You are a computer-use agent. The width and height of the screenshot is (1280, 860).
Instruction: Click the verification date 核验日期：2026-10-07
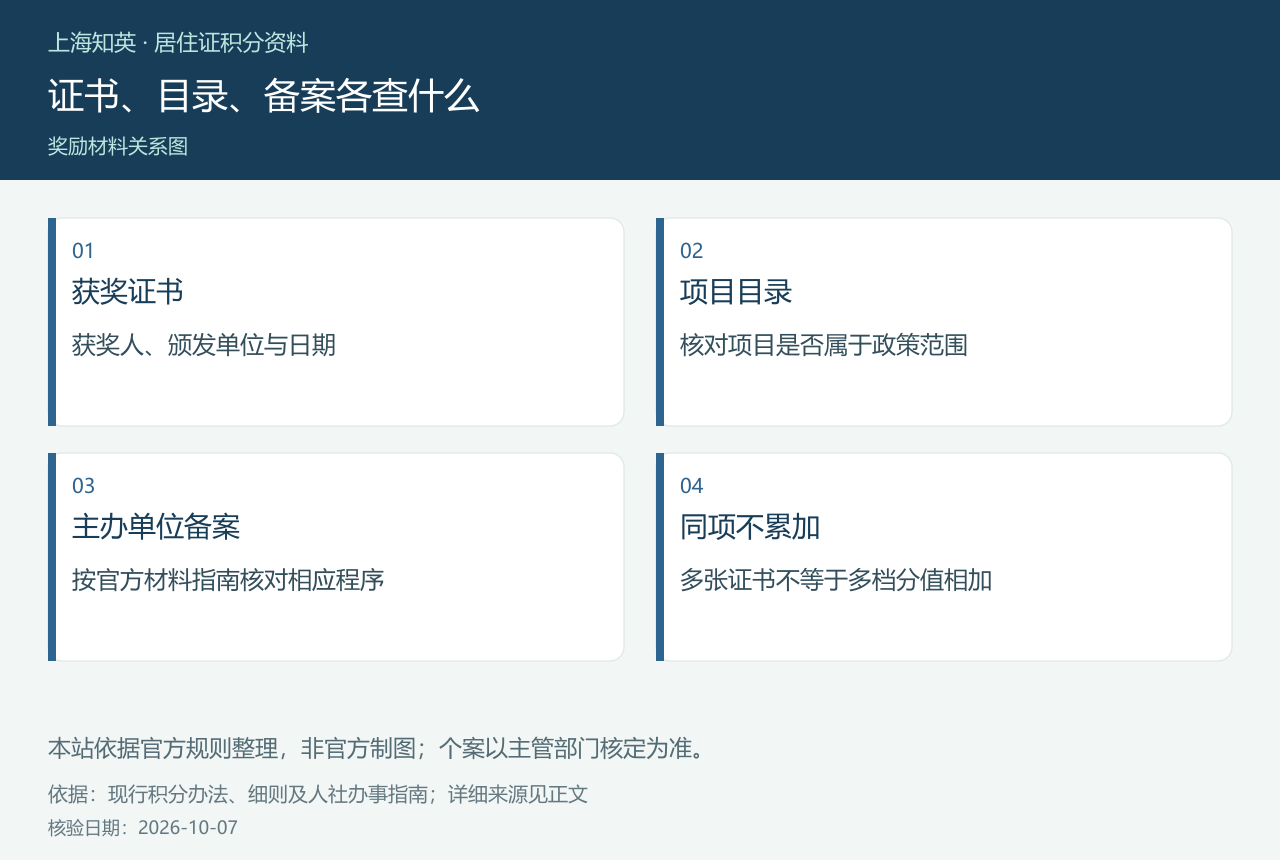(143, 828)
